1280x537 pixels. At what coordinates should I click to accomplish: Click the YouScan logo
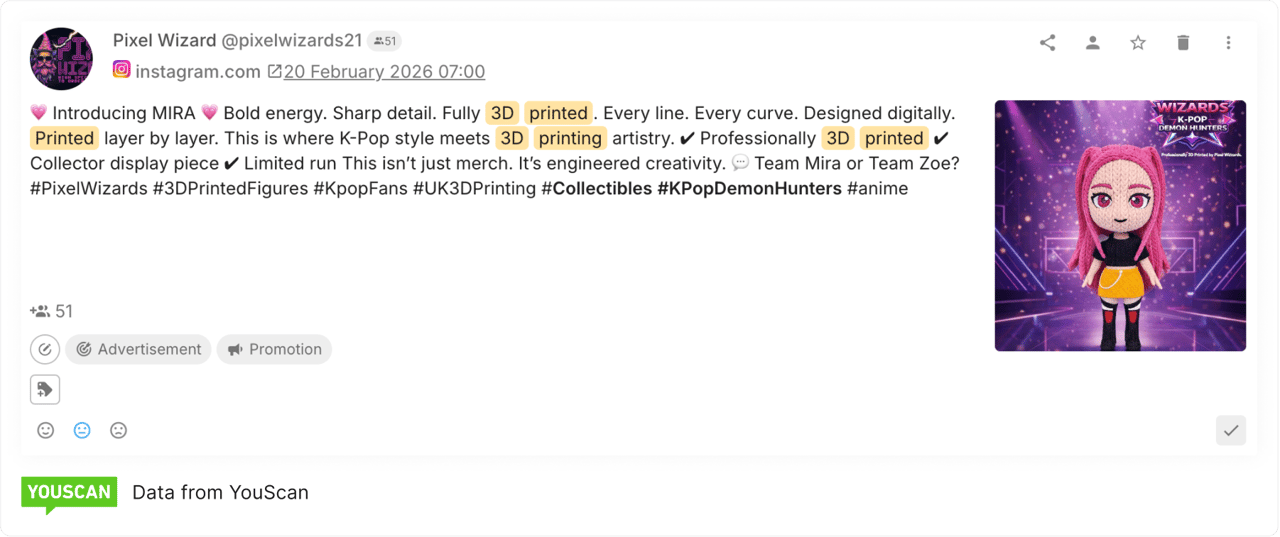point(69,494)
